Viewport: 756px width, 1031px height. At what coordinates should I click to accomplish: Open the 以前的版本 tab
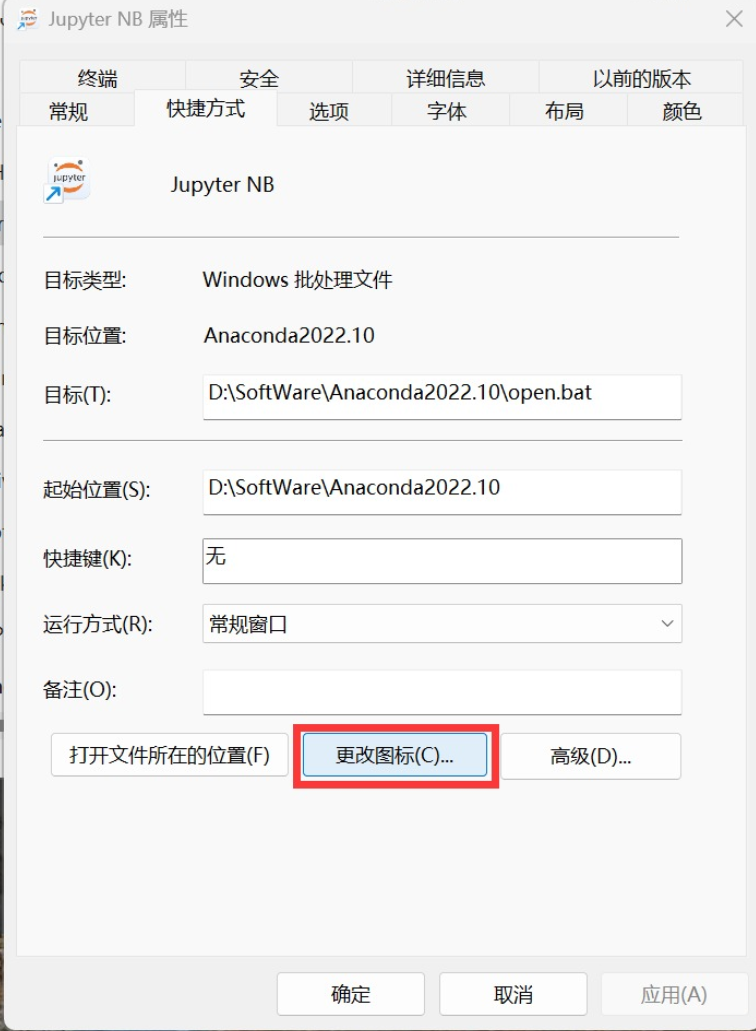[642, 78]
